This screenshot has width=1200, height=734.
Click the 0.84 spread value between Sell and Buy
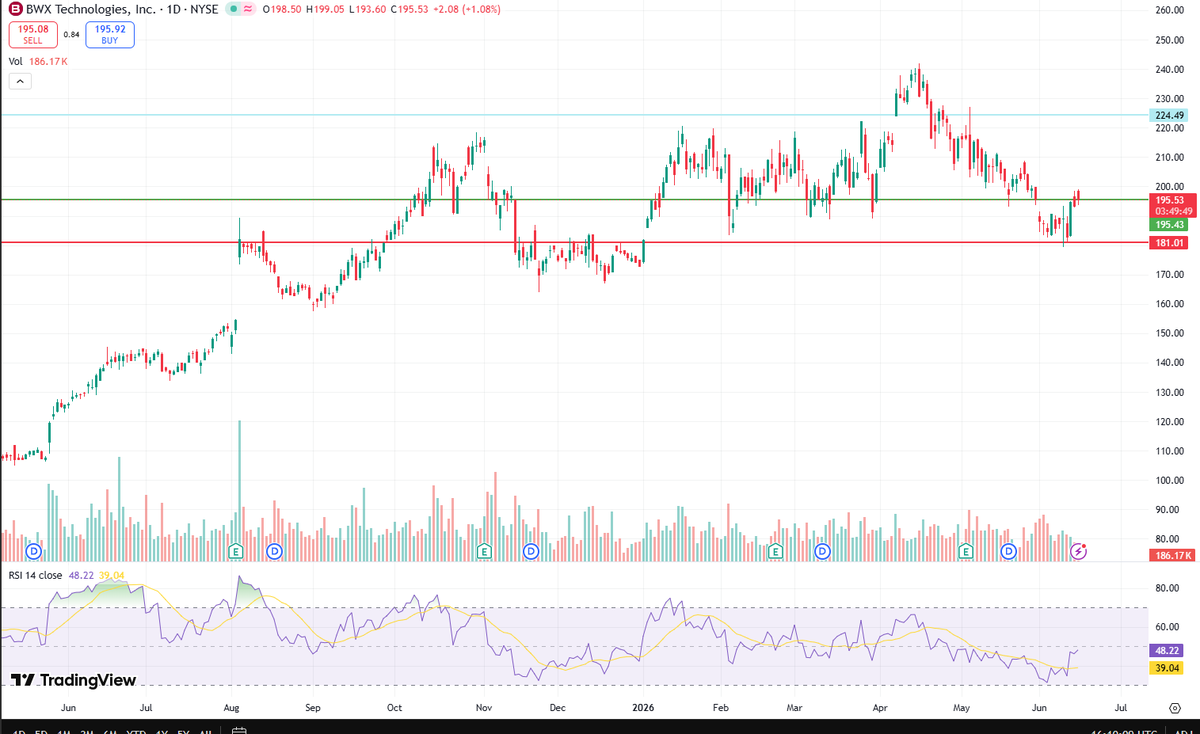click(x=71, y=35)
